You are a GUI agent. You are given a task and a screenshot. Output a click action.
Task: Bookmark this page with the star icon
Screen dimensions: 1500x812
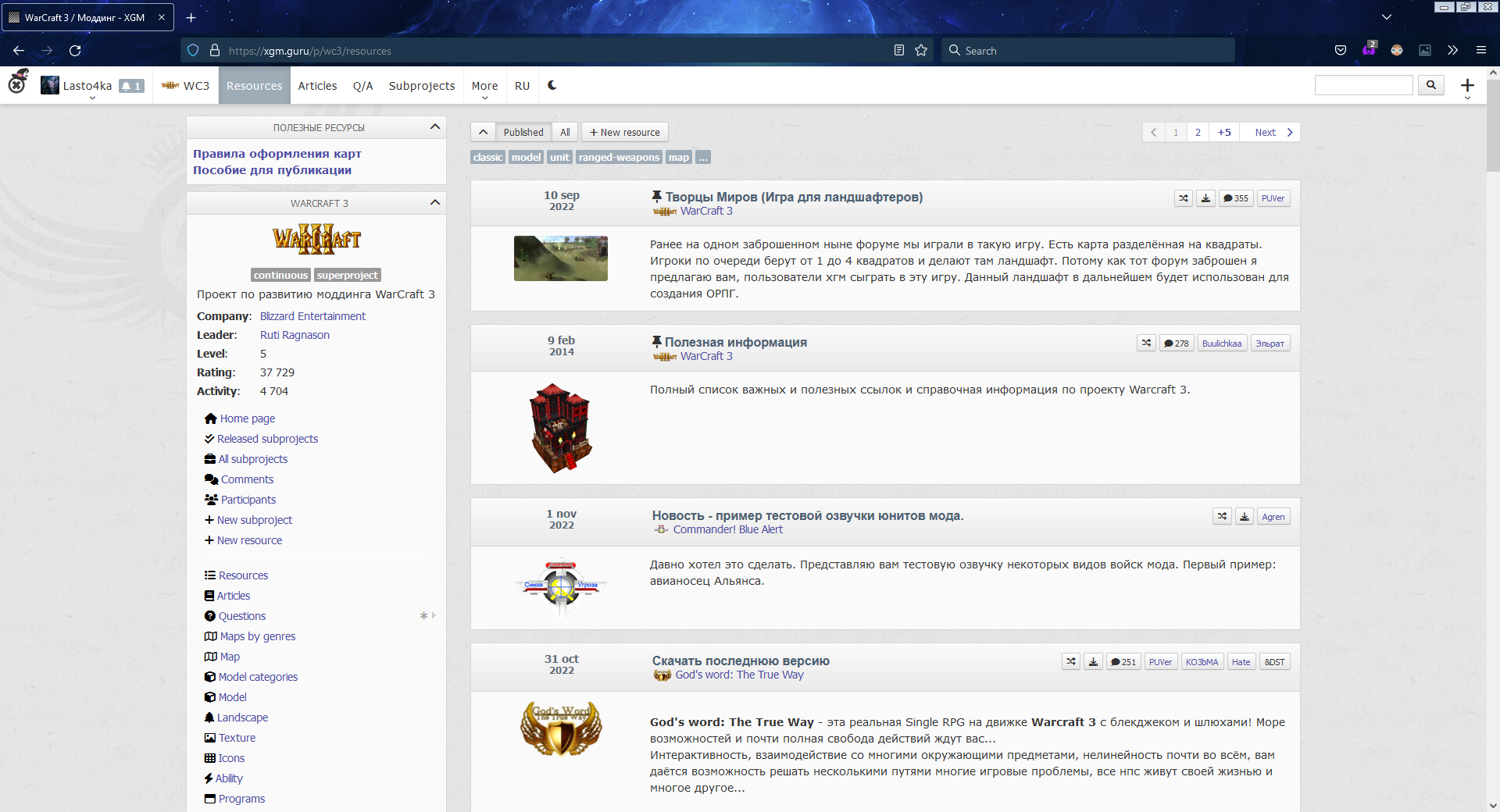point(921,51)
